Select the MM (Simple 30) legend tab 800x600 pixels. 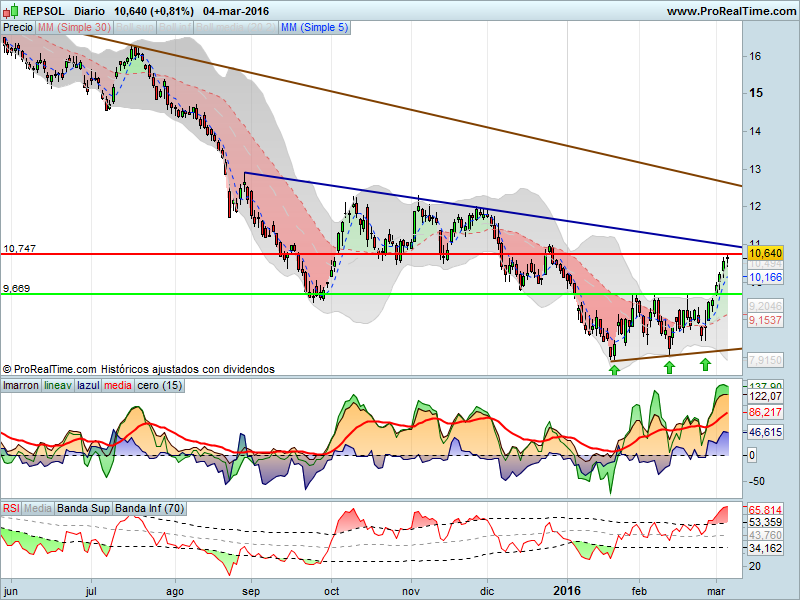point(74,28)
